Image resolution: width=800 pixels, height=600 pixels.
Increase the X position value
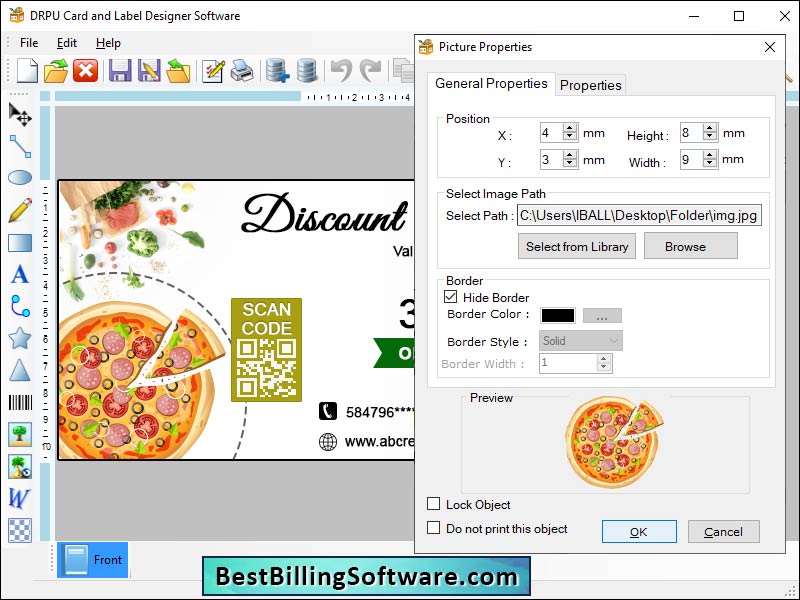tap(570, 128)
